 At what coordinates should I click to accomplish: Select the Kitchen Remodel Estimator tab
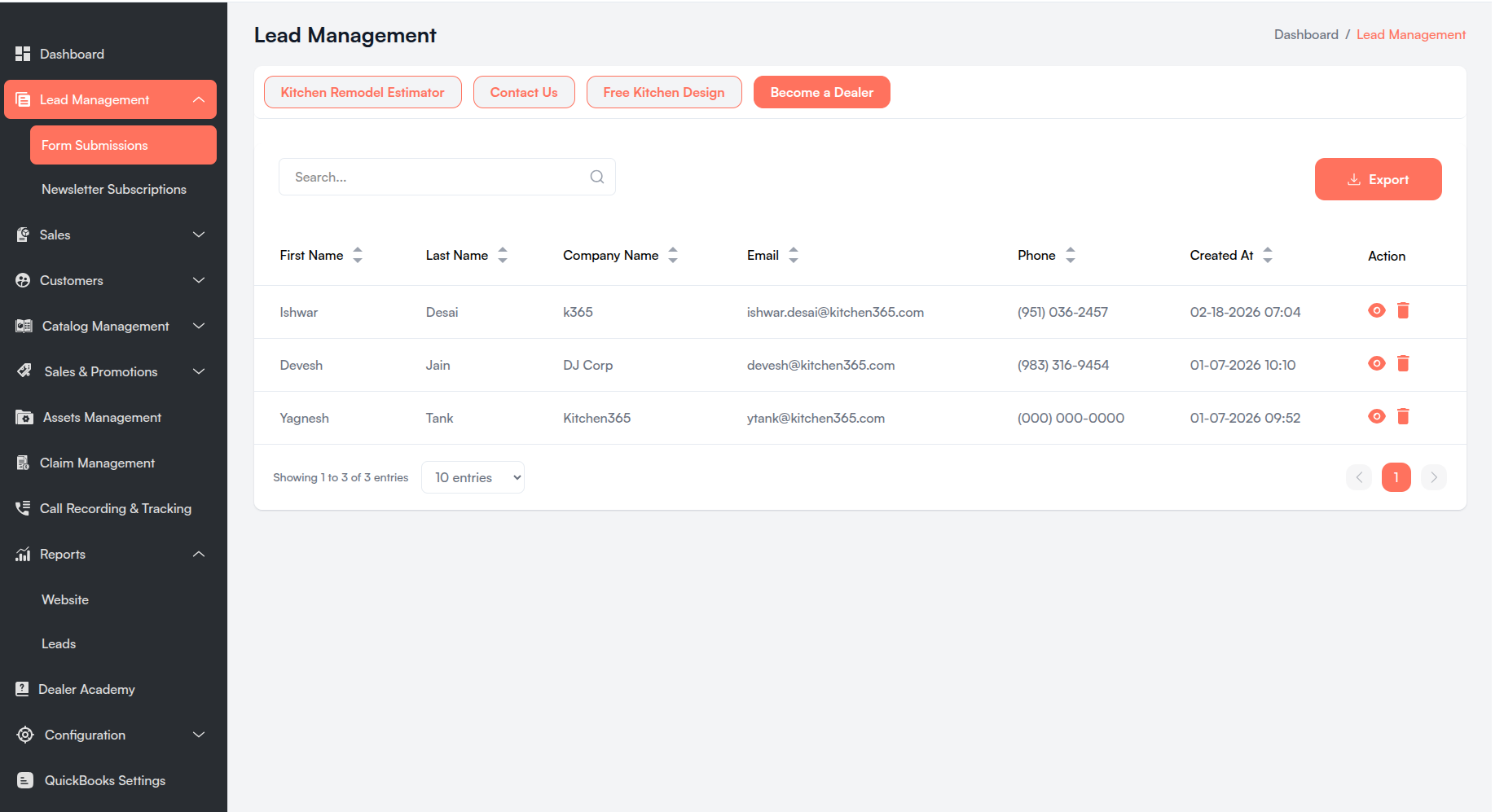point(363,92)
